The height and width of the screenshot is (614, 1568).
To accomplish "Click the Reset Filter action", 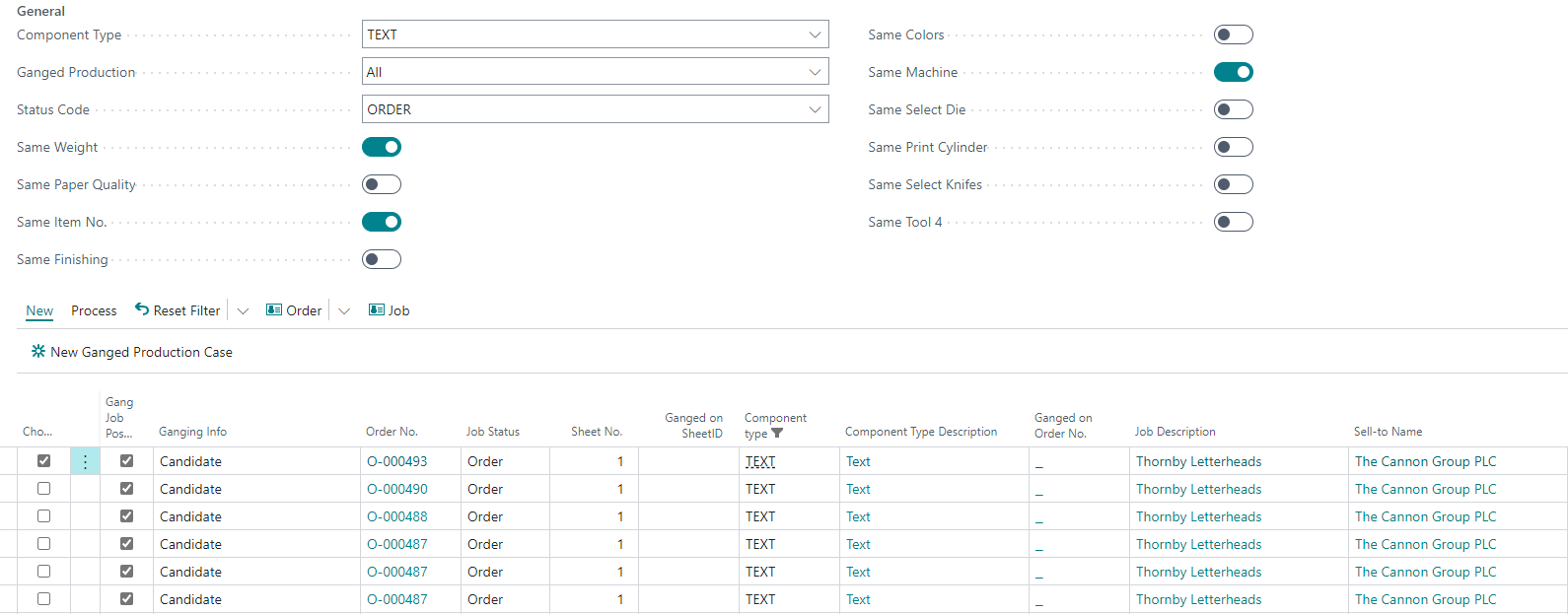I will [178, 310].
